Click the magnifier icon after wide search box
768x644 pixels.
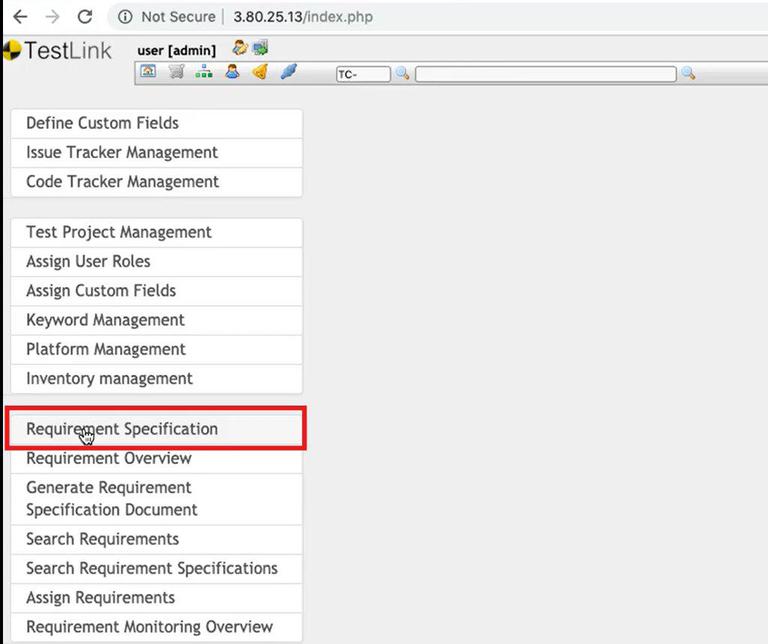point(688,73)
